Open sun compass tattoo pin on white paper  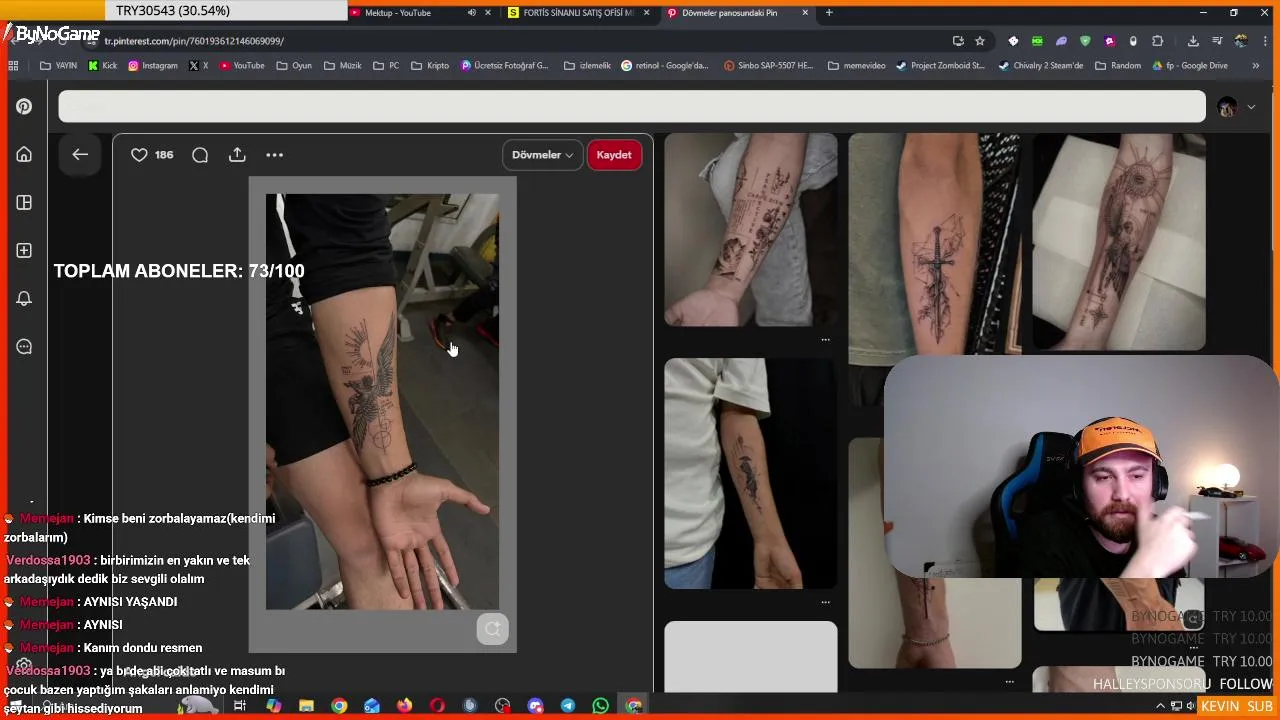(x=1119, y=242)
